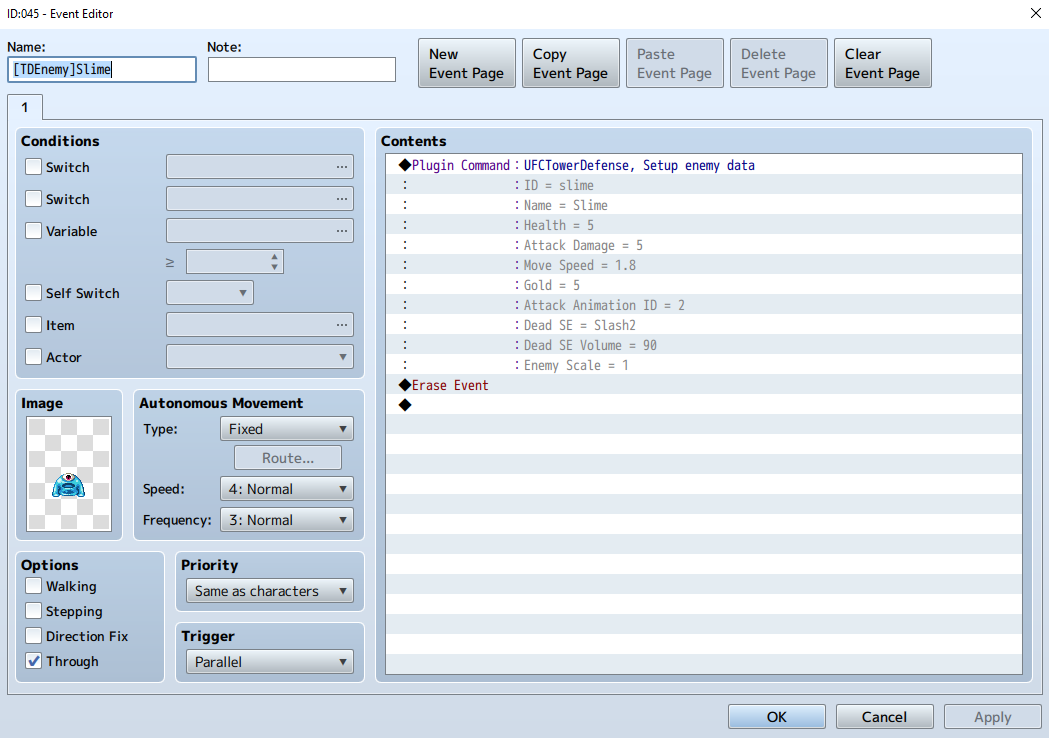Open the Item condition ellipsis selector
Image resolution: width=1049 pixels, height=738 pixels.
click(342, 325)
